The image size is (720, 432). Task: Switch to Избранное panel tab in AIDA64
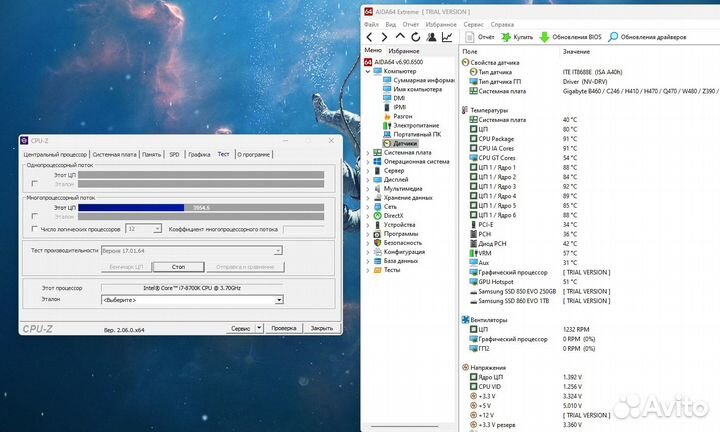point(404,51)
